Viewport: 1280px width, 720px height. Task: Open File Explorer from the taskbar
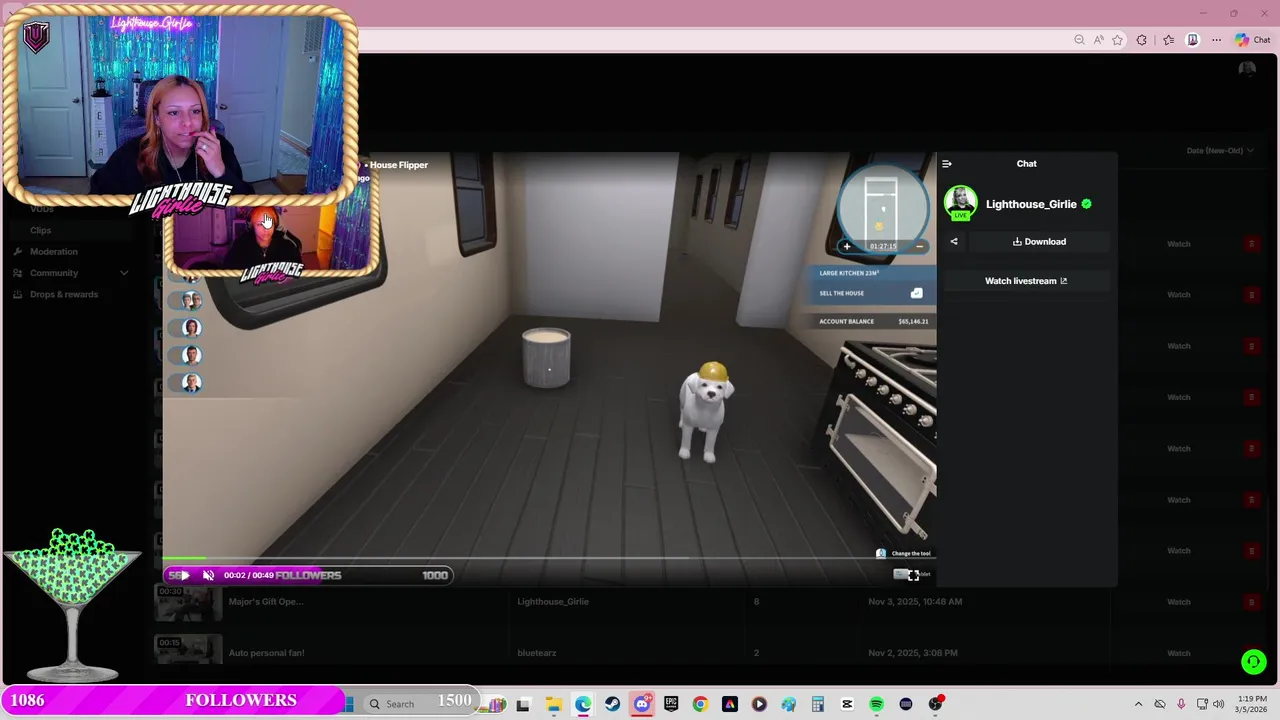(x=553, y=704)
